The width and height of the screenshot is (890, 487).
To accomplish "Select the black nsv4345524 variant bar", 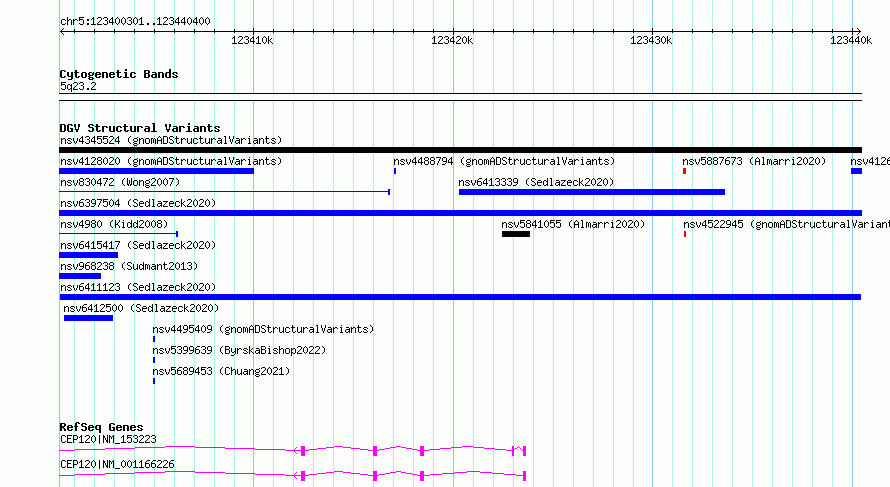I will pos(460,150).
